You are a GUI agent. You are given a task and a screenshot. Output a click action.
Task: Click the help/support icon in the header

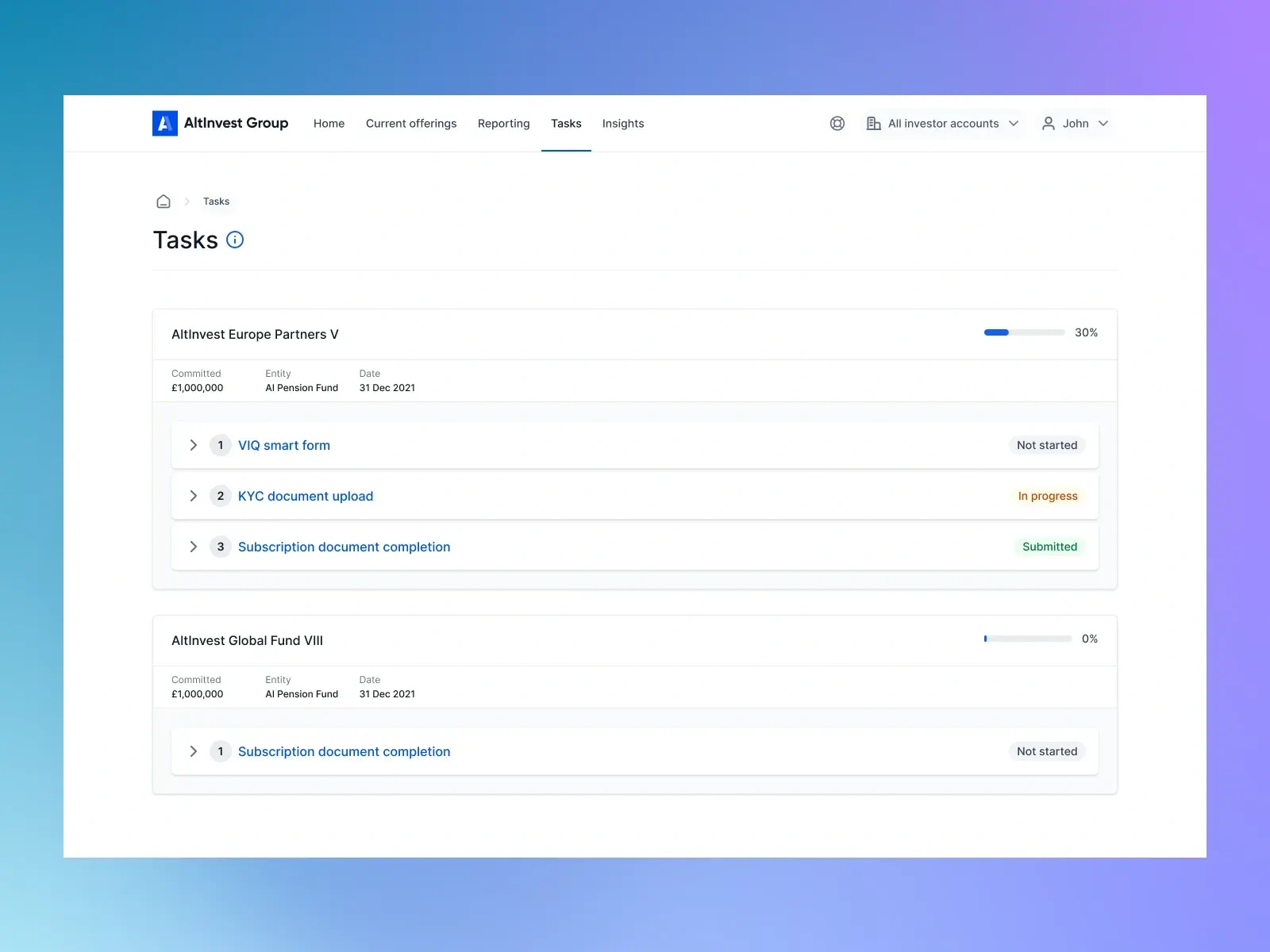coord(837,123)
